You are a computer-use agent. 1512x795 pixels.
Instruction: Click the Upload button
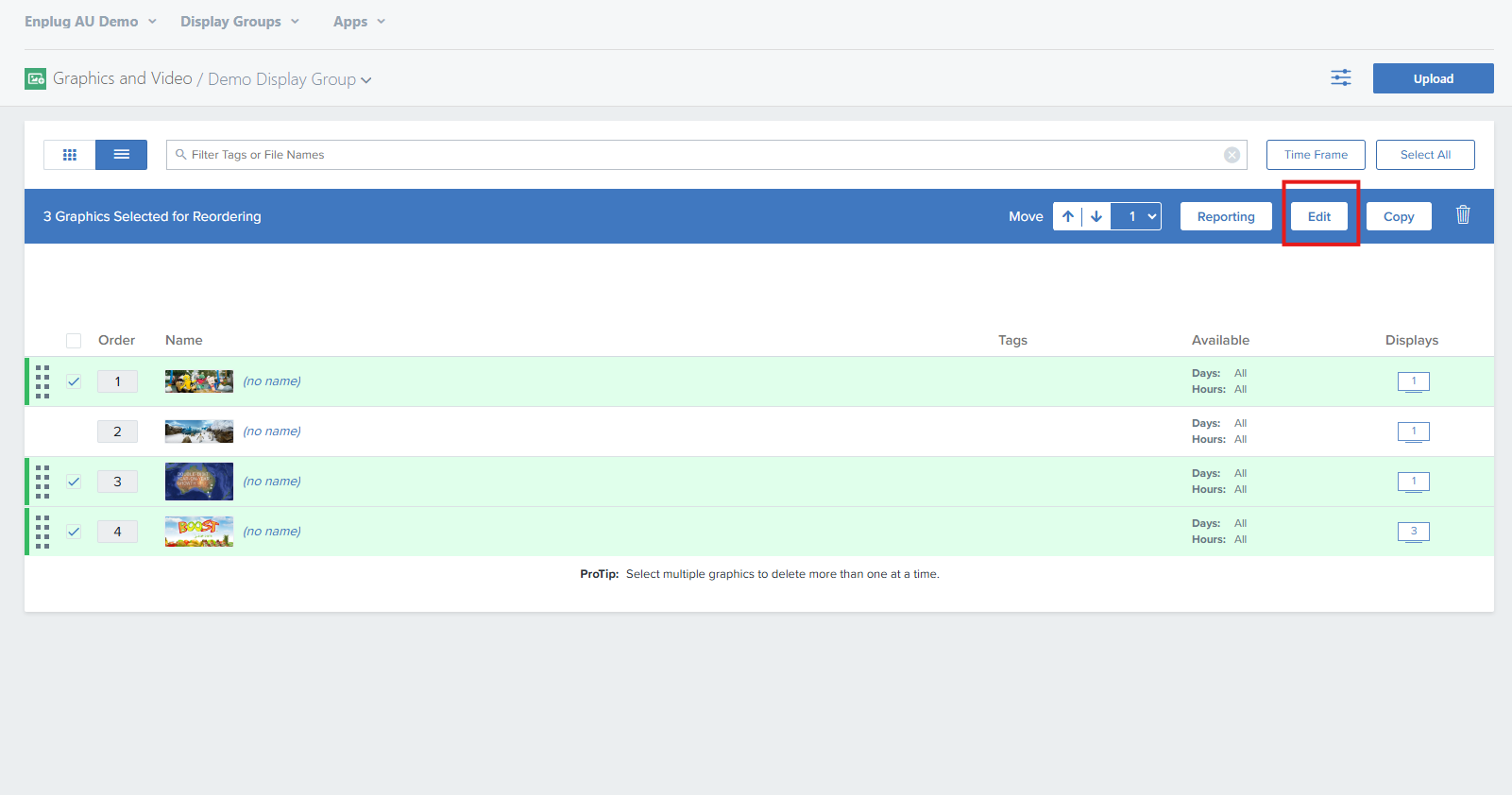click(x=1433, y=78)
